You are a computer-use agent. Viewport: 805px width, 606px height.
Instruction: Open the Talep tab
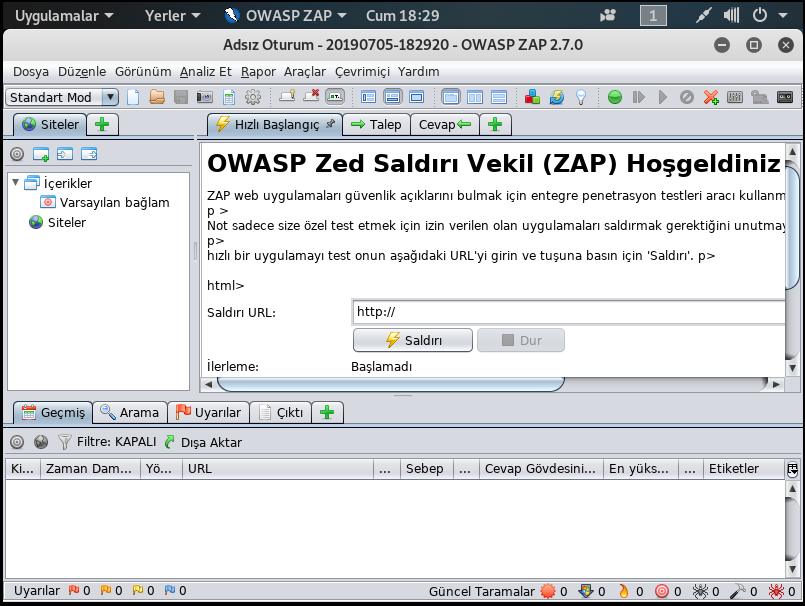(x=376, y=125)
